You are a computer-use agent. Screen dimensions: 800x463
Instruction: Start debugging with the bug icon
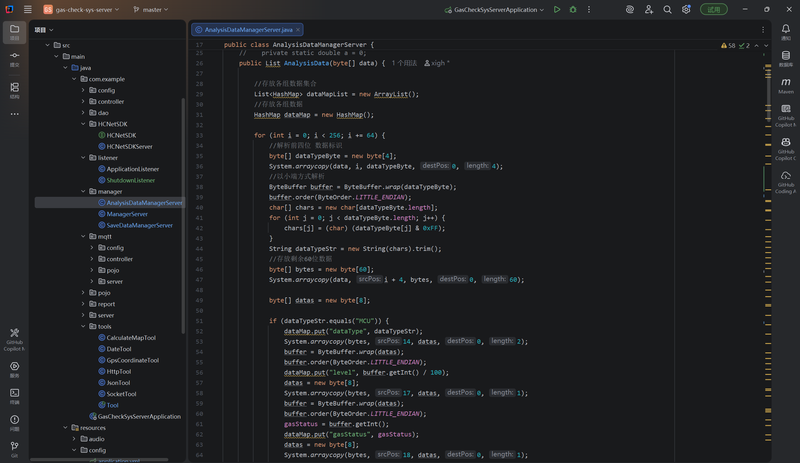coord(573,9)
